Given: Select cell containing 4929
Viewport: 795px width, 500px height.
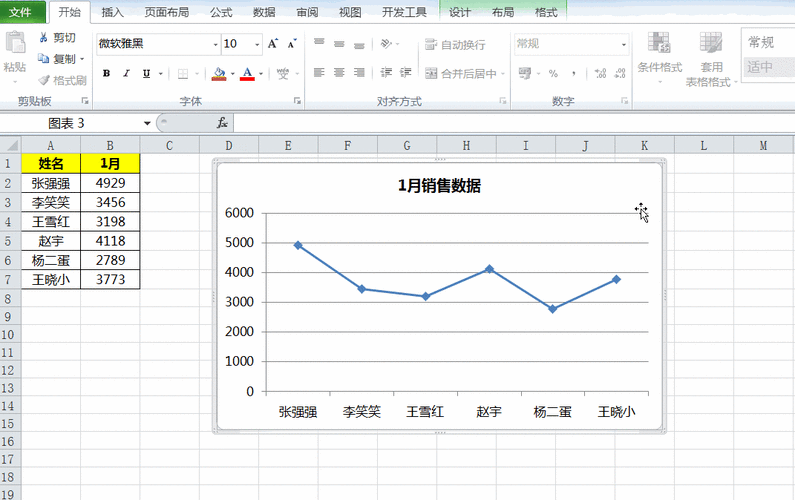Looking at the screenshot, I should click(x=110, y=183).
